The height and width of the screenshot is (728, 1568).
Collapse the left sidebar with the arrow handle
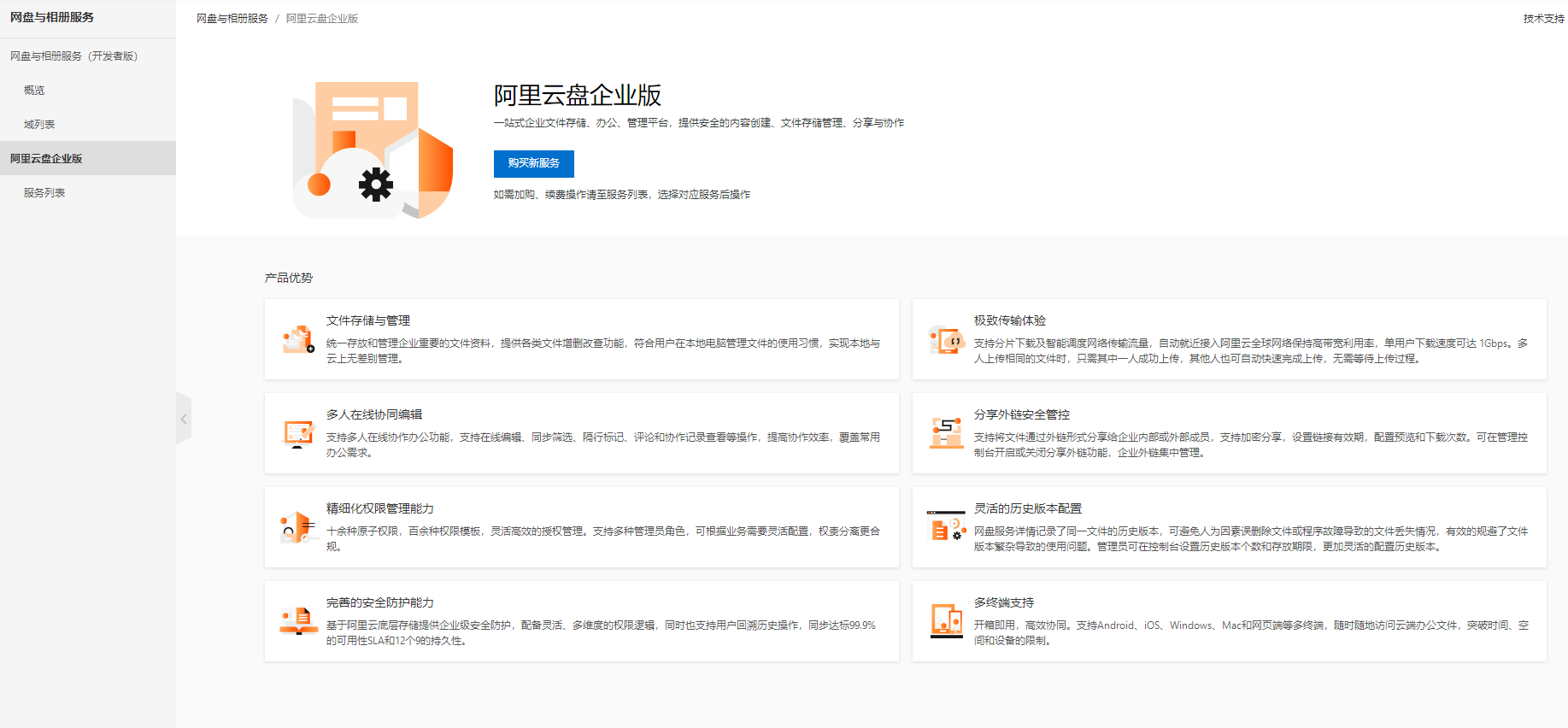[x=184, y=419]
